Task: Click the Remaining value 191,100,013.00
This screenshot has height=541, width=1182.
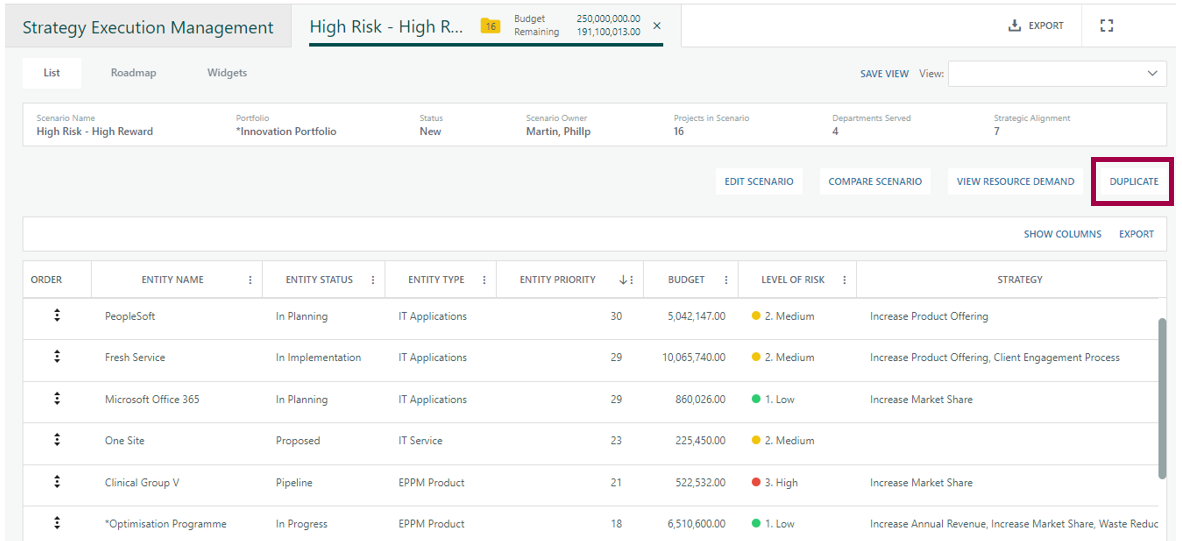Action: pyautogui.click(x=608, y=32)
